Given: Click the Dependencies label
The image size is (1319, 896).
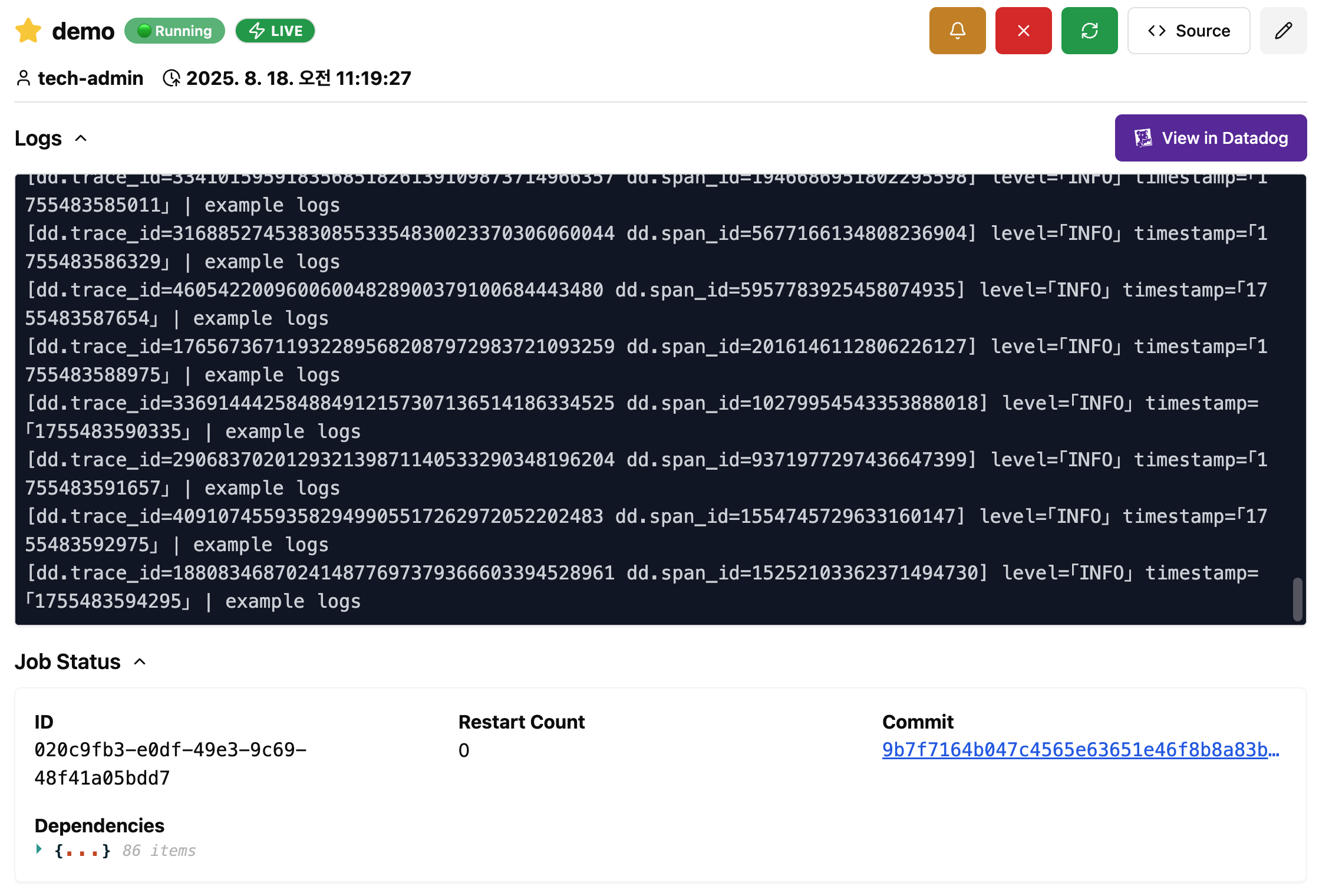Looking at the screenshot, I should coord(100,825).
